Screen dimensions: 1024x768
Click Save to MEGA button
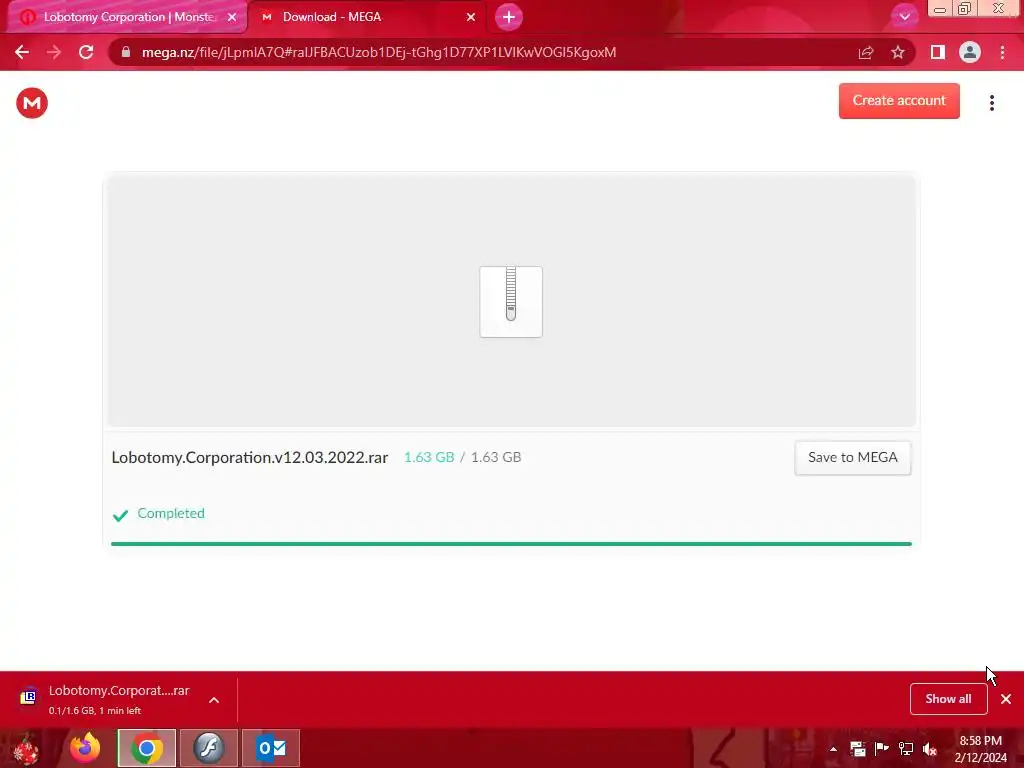[853, 458]
